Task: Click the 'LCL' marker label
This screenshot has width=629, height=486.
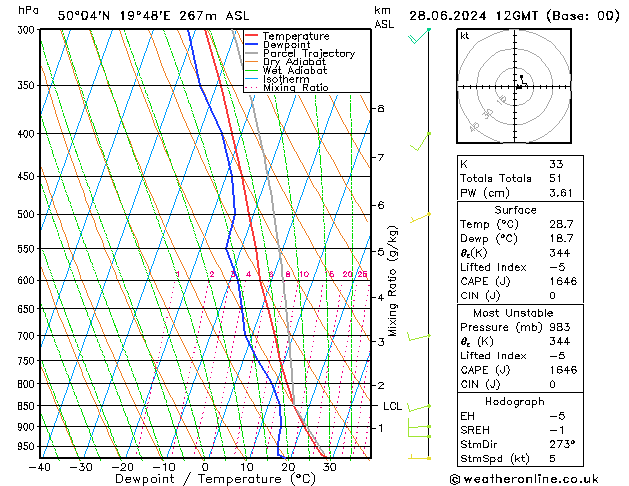Action: pos(392,406)
